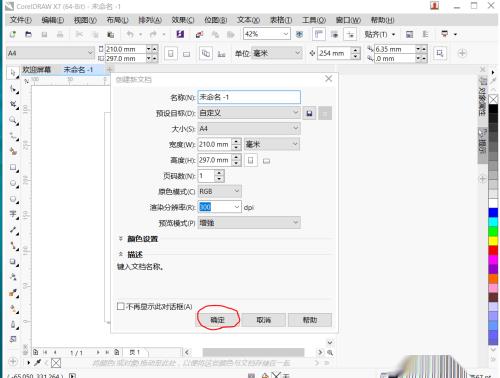500x378 pixels.
Task: Toggle property bar landscape orientation
Action: (186, 54)
